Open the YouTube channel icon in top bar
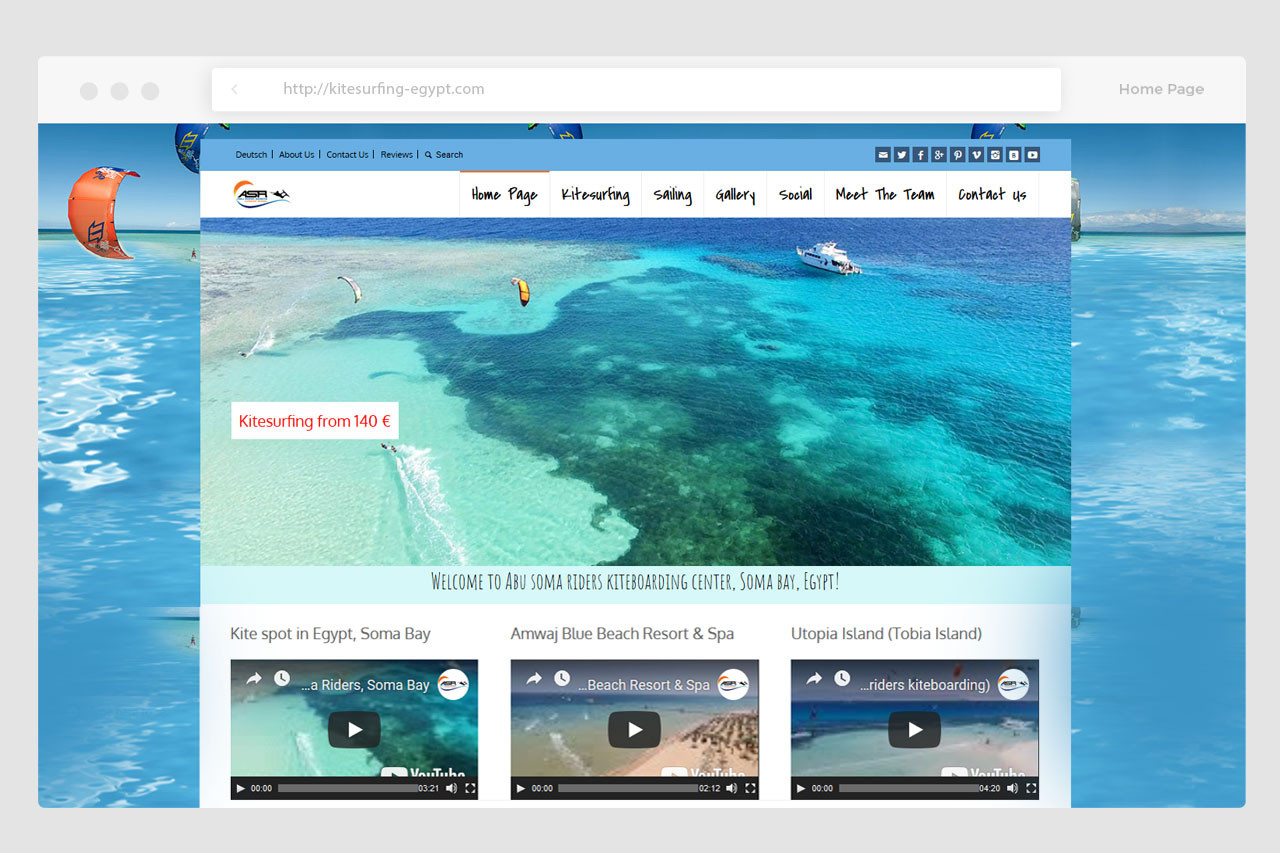Image resolution: width=1280 pixels, height=853 pixels. [x=1032, y=155]
